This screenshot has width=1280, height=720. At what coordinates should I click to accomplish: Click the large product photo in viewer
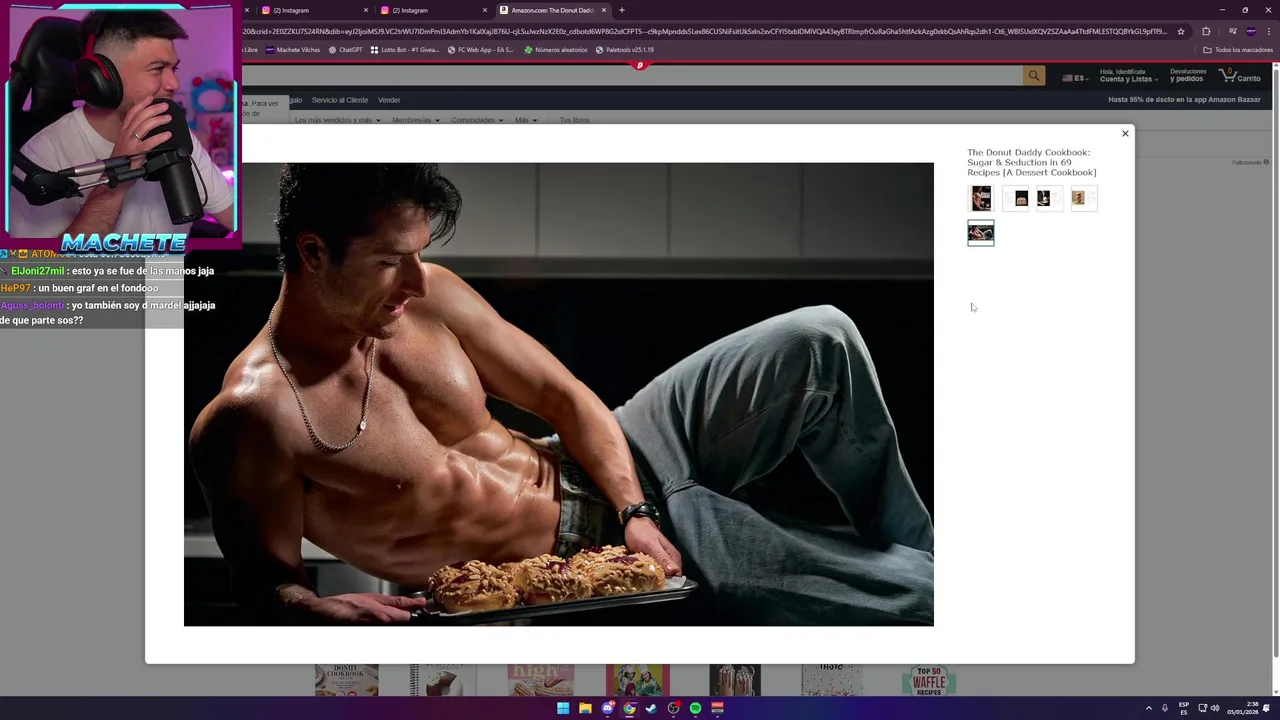pos(558,394)
